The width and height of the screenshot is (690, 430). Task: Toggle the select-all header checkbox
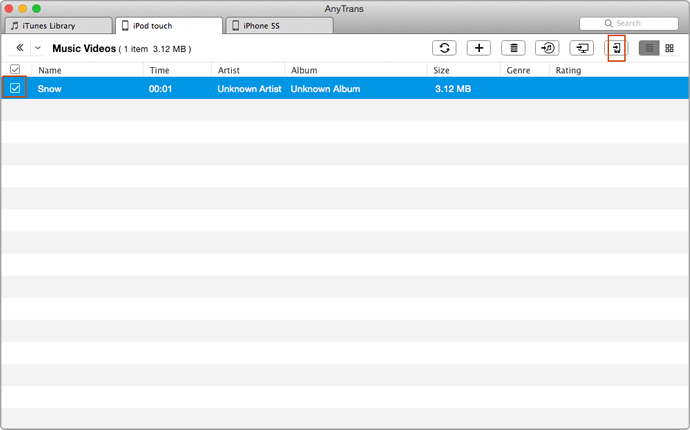click(15, 69)
